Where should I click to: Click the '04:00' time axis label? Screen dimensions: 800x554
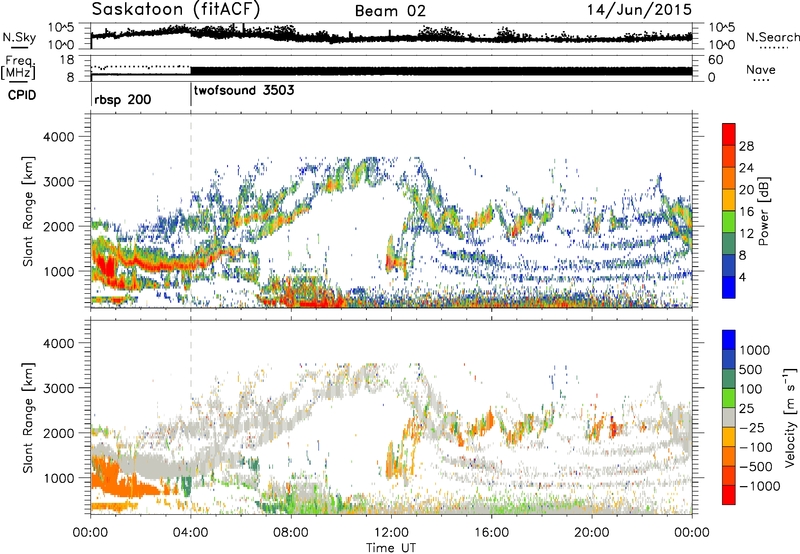(191, 533)
